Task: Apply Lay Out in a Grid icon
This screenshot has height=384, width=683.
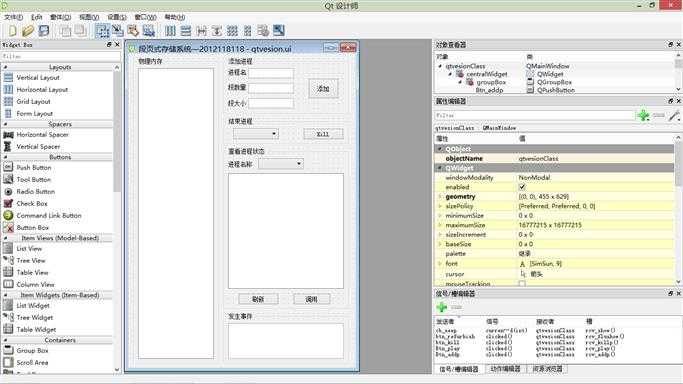Action: click(x=232, y=30)
